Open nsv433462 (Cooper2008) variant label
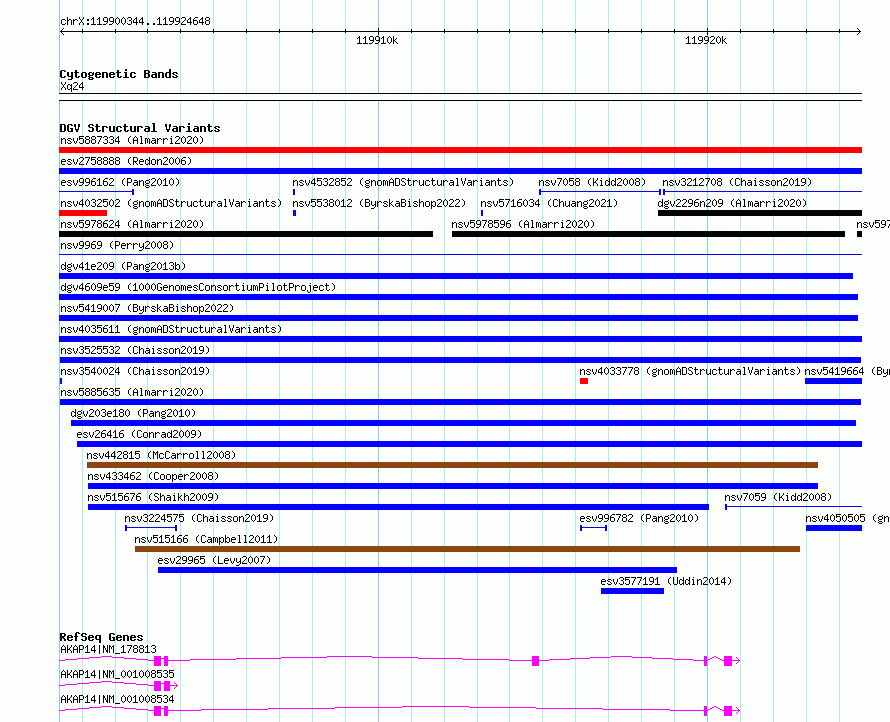This screenshot has height=722, width=890. [153, 476]
